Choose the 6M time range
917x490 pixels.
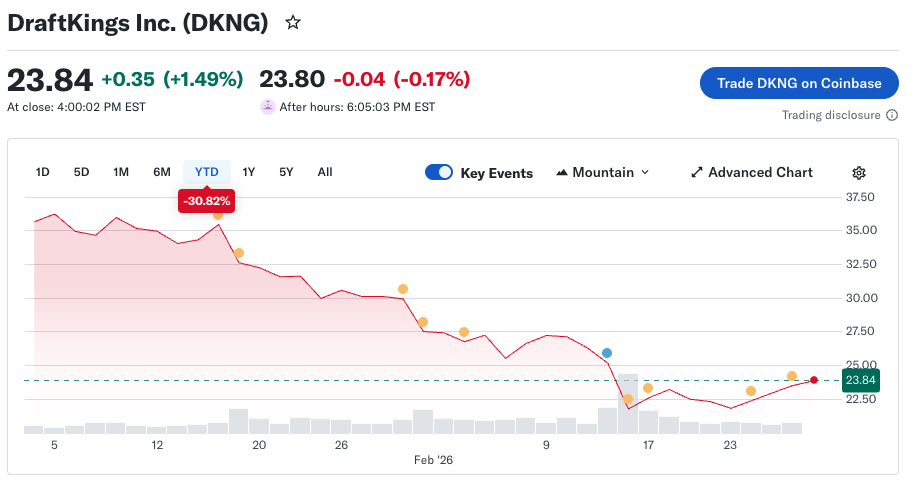162,172
